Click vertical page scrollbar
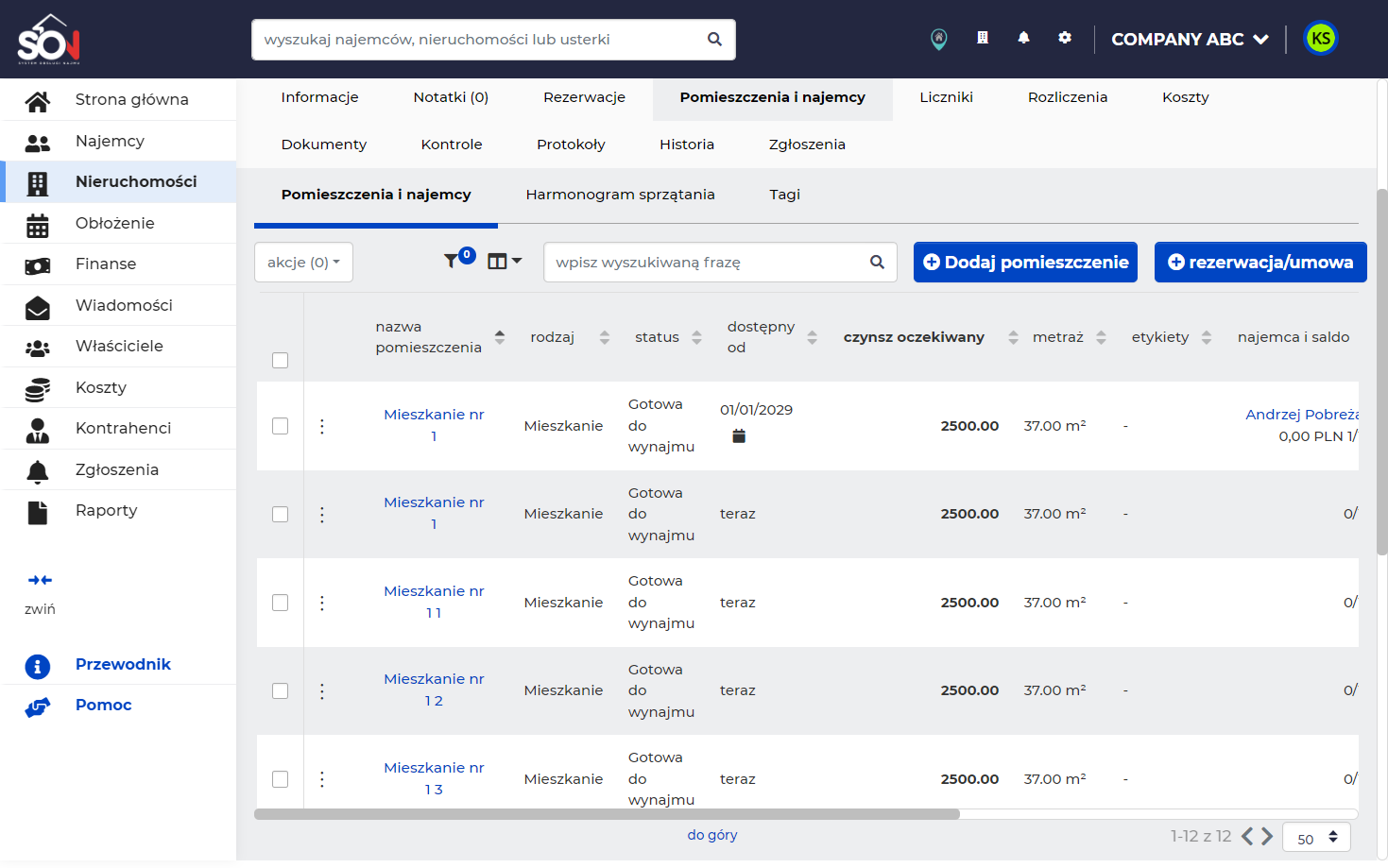 1381,371
